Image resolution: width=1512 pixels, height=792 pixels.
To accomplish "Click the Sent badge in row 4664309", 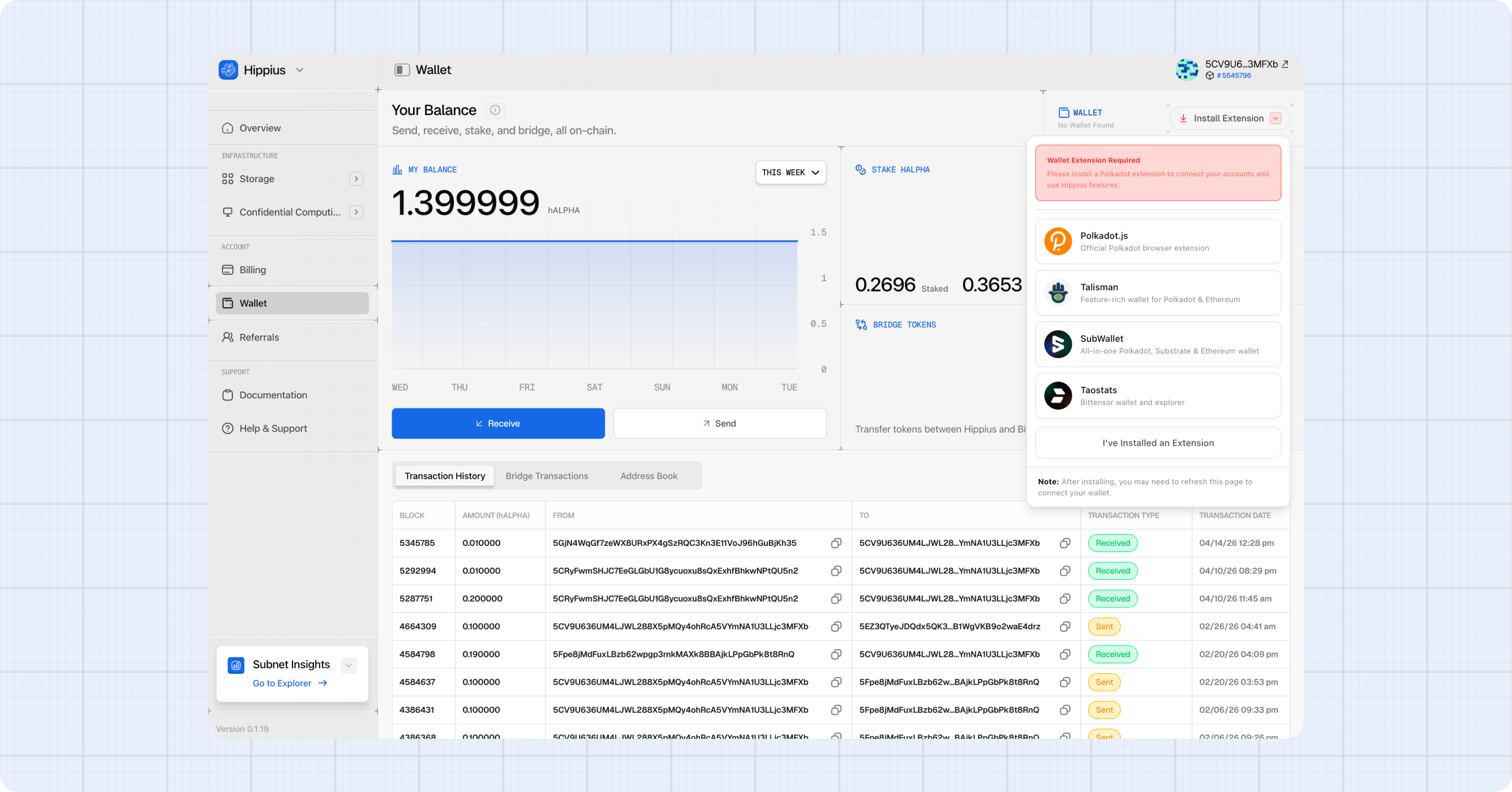I will click(1104, 627).
